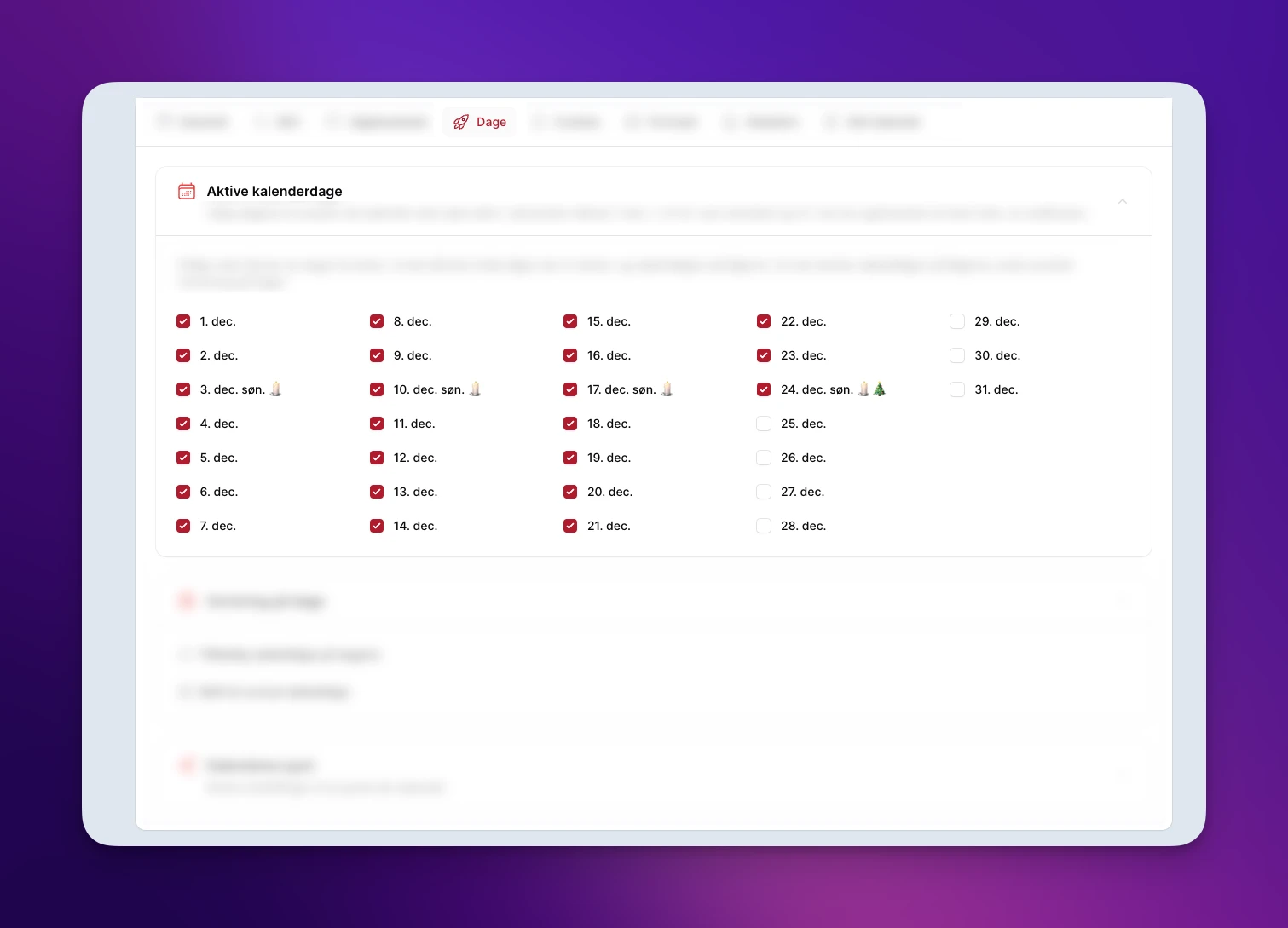Click the Christmas tree emoji beside 24. dec.
Screen dimensions: 1288x928
880,389
